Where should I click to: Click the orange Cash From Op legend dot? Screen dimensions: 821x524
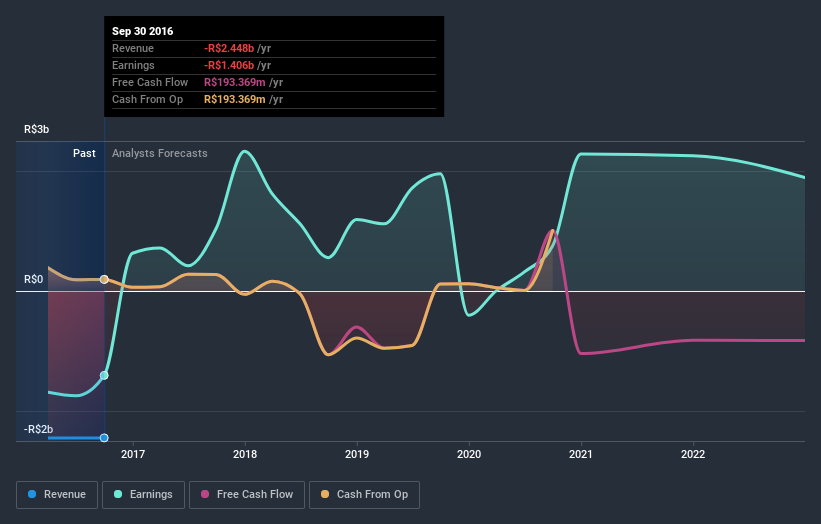[325, 494]
